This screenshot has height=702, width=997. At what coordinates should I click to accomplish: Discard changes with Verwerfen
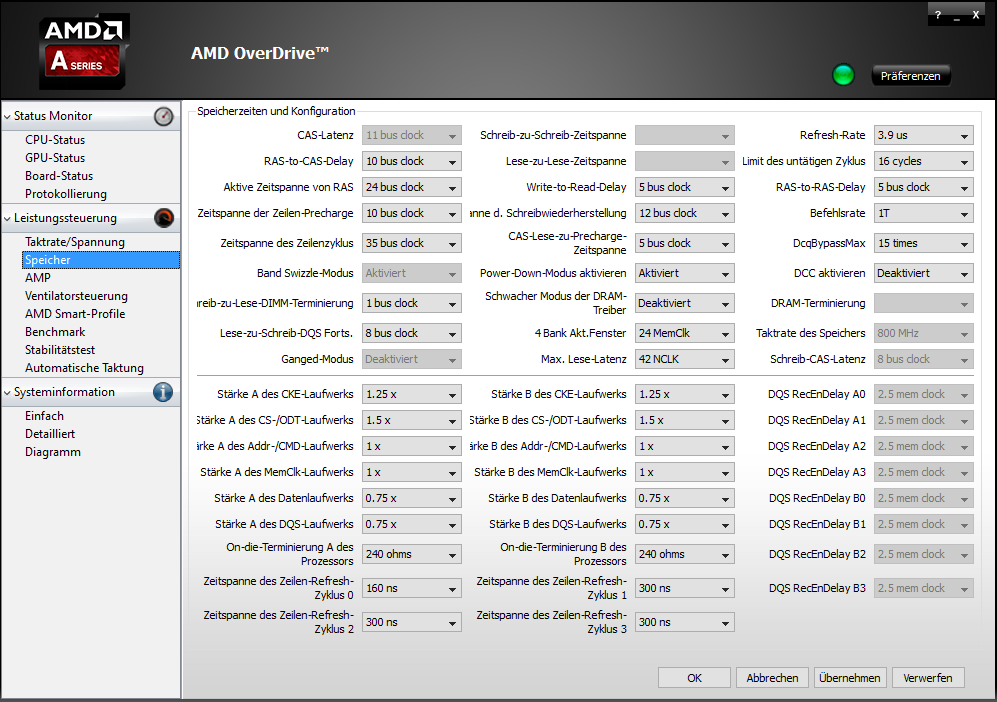coord(928,678)
